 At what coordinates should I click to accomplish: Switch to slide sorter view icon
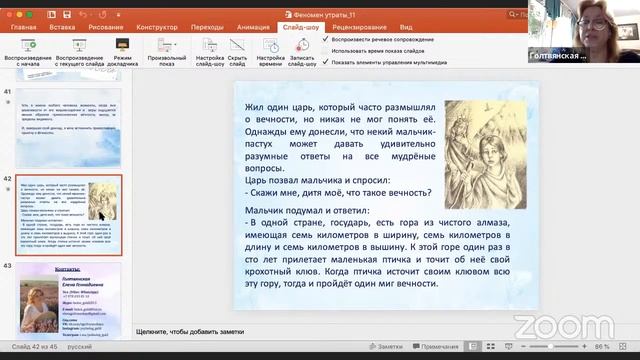(x=491, y=347)
